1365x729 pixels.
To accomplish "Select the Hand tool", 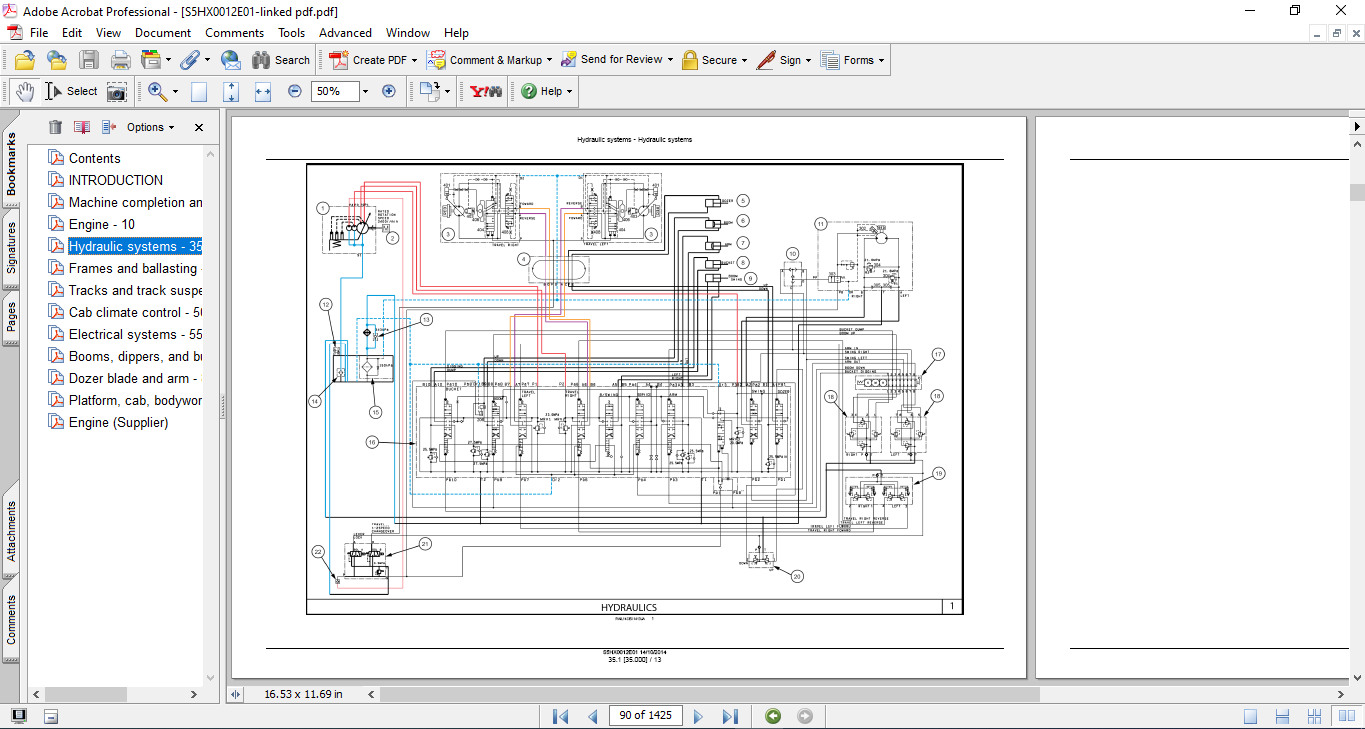I will coord(24,91).
